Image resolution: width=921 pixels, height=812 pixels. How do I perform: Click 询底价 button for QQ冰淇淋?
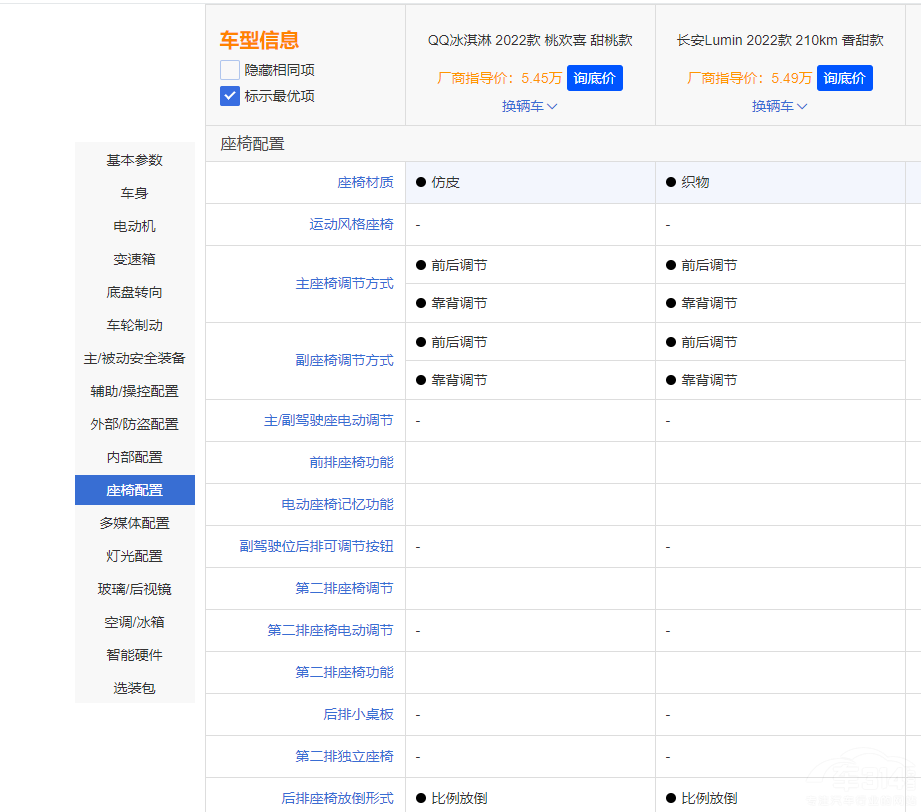click(594, 78)
